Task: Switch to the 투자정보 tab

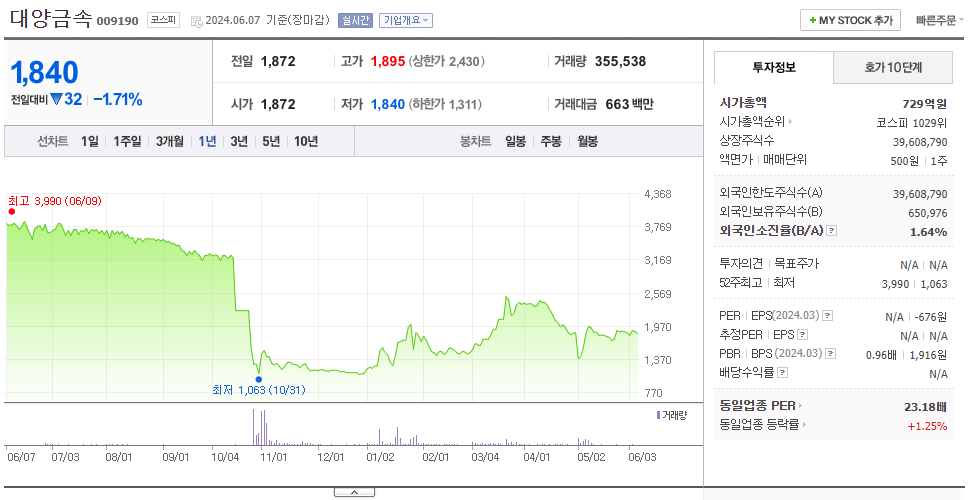Action: coord(774,67)
